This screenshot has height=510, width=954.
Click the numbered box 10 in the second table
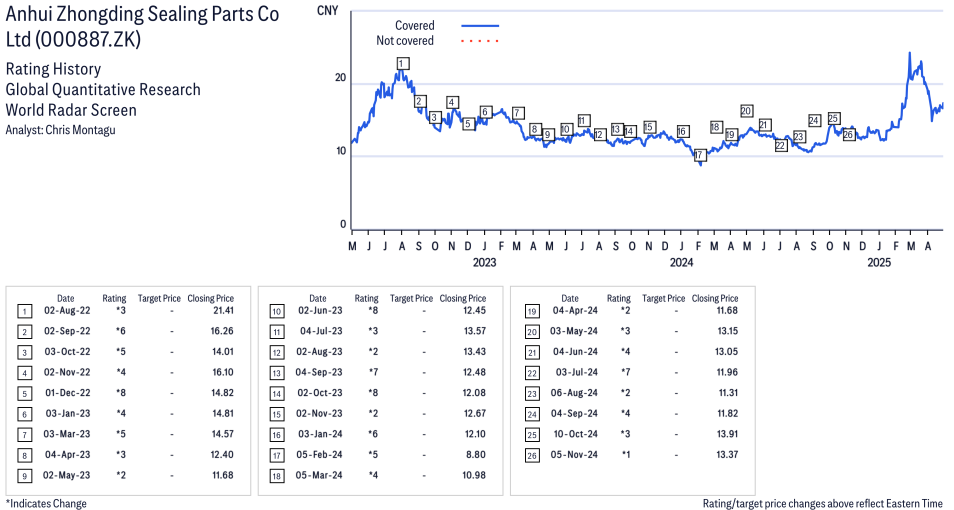coord(276,312)
